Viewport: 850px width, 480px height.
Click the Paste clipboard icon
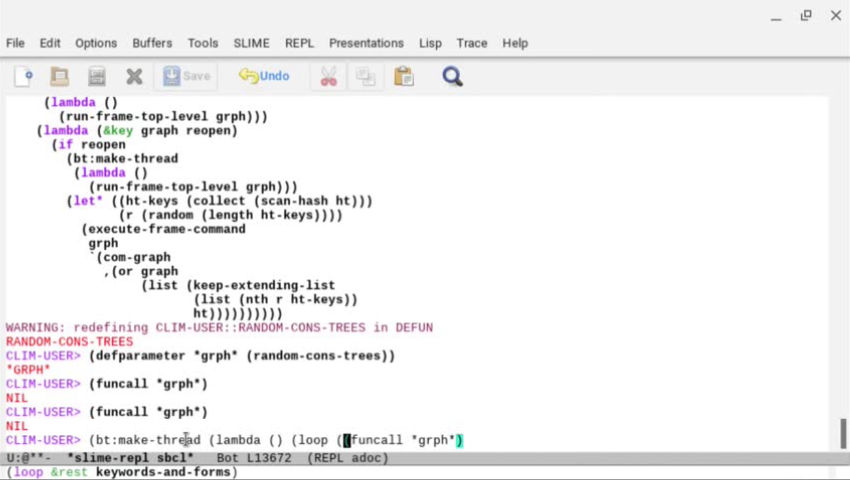pos(403,76)
